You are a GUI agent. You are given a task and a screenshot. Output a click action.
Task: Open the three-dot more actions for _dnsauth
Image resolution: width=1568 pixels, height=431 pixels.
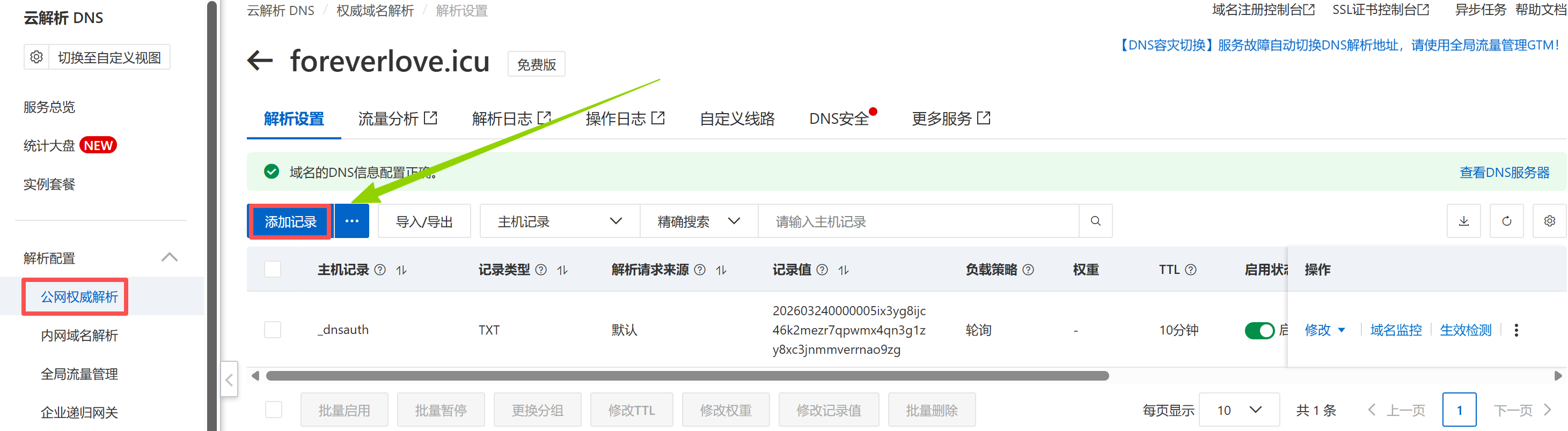[1516, 330]
